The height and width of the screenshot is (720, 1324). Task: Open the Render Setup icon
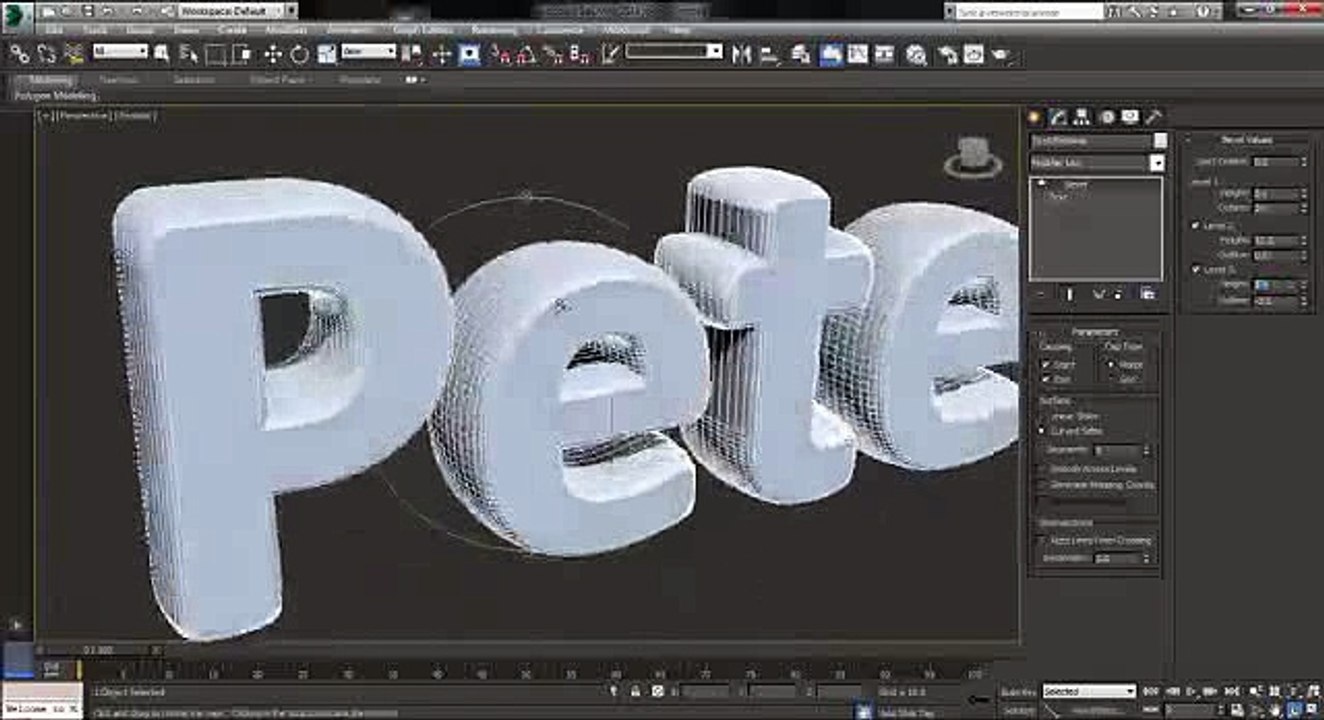point(947,54)
